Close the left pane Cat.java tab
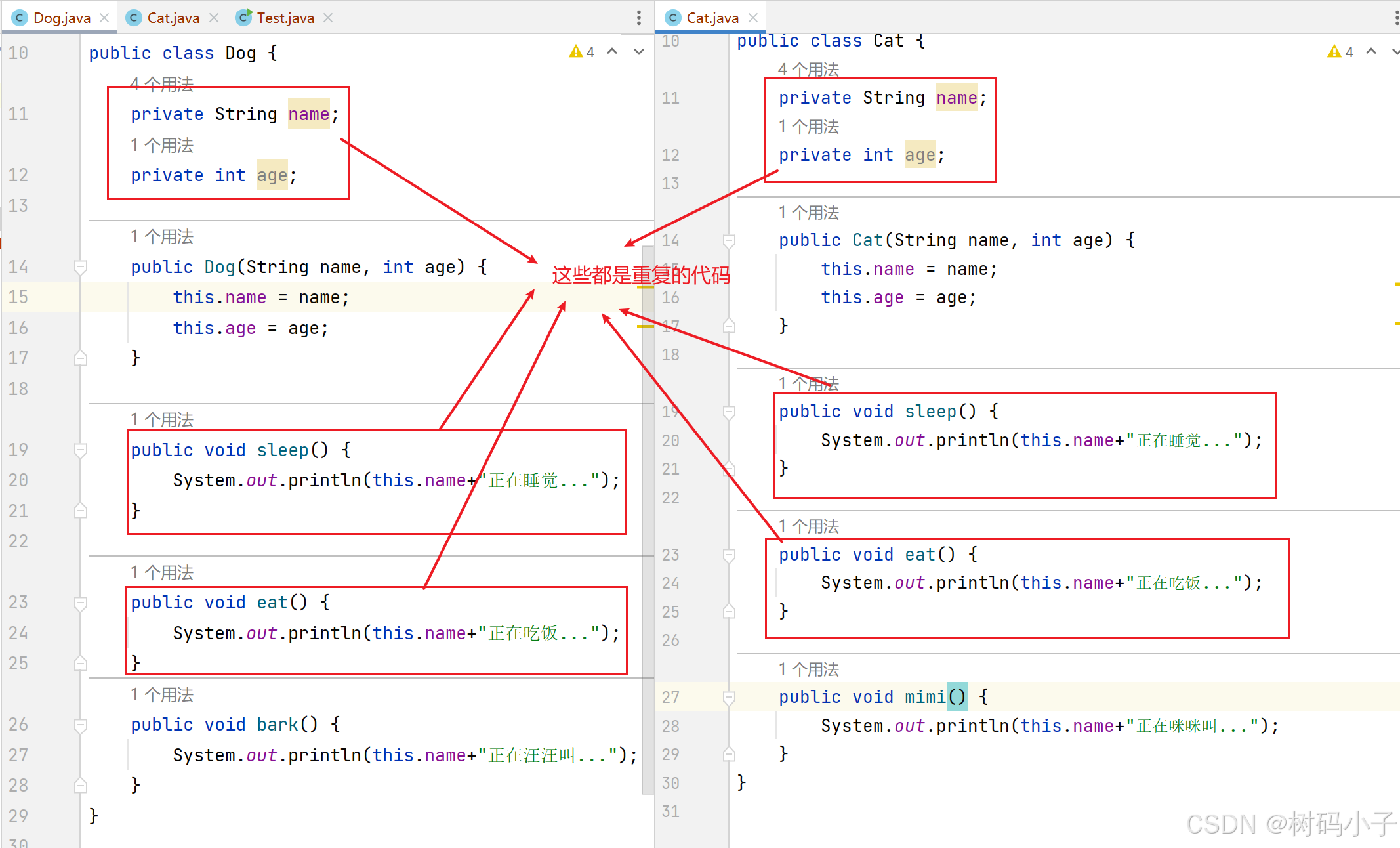Screen dimensions: 1400x848 pos(214,18)
